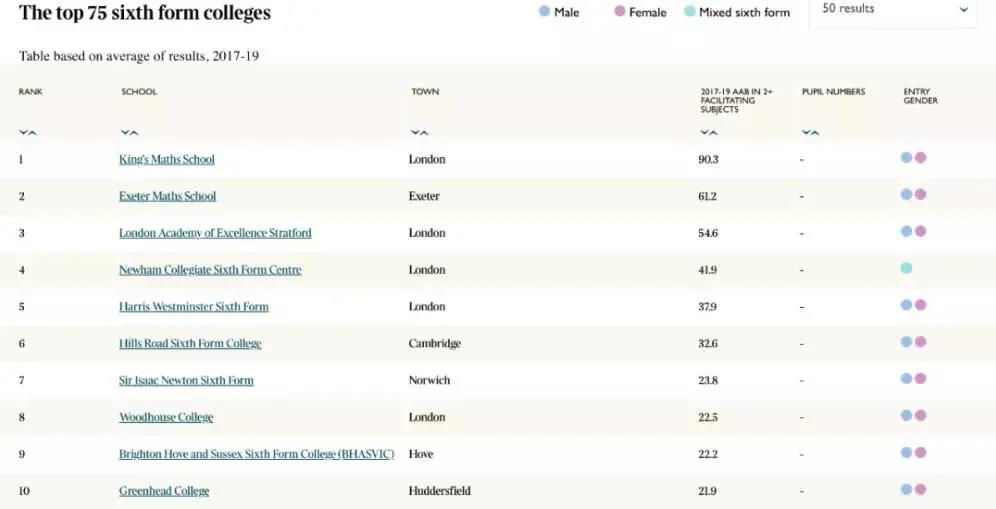Viewport: 996px width, 509px height.
Task: Click male dot in London Academy Stratford row
Action: (906, 231)
